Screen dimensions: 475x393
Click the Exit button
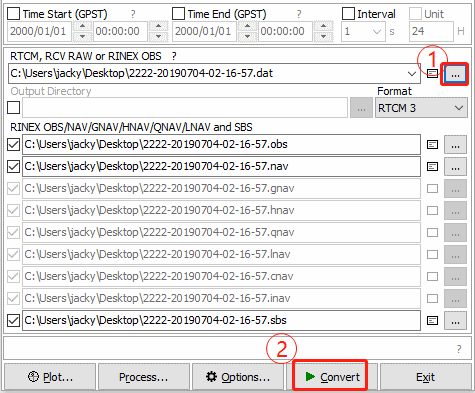tap(425, 377)
